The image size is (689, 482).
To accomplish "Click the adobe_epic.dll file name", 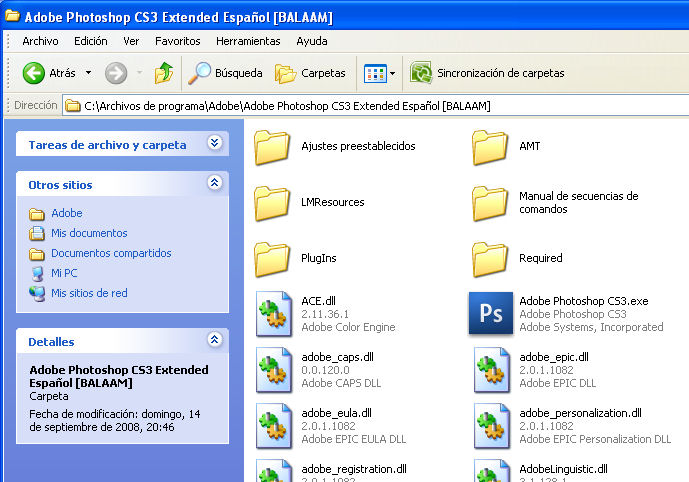I will click(x=554, y=357).
